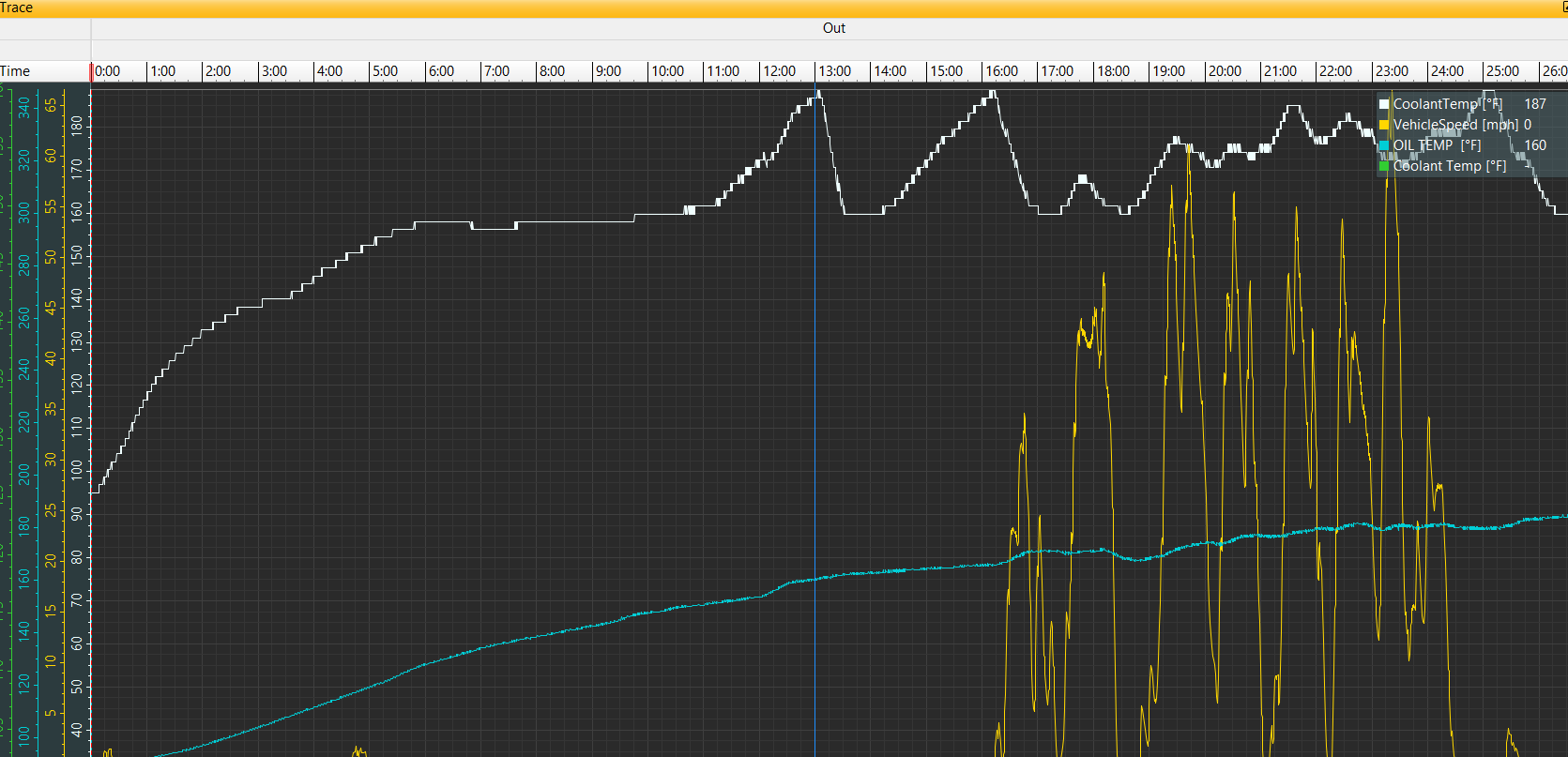This screenshot has width=1568, height=757.
Task: Click the Trace panel's top-right corner icon
Action: click(x=1564, y=7)
